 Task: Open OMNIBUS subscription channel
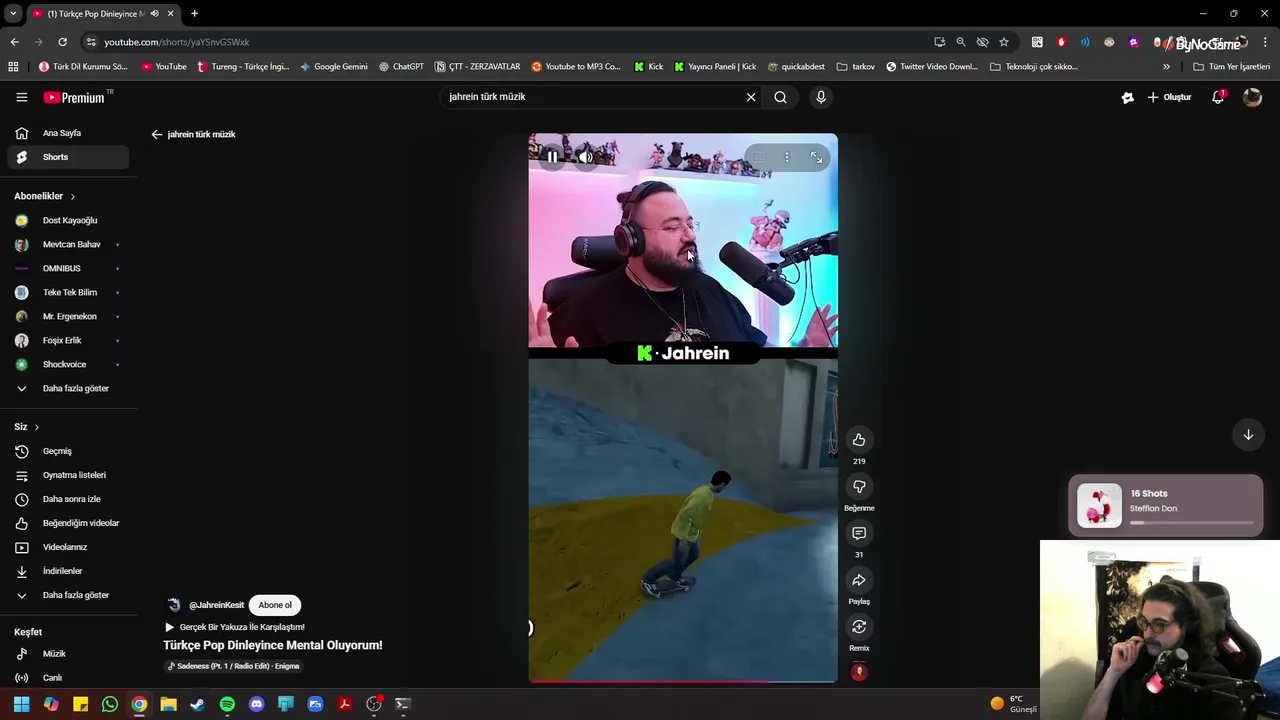(x=68, y=268)
